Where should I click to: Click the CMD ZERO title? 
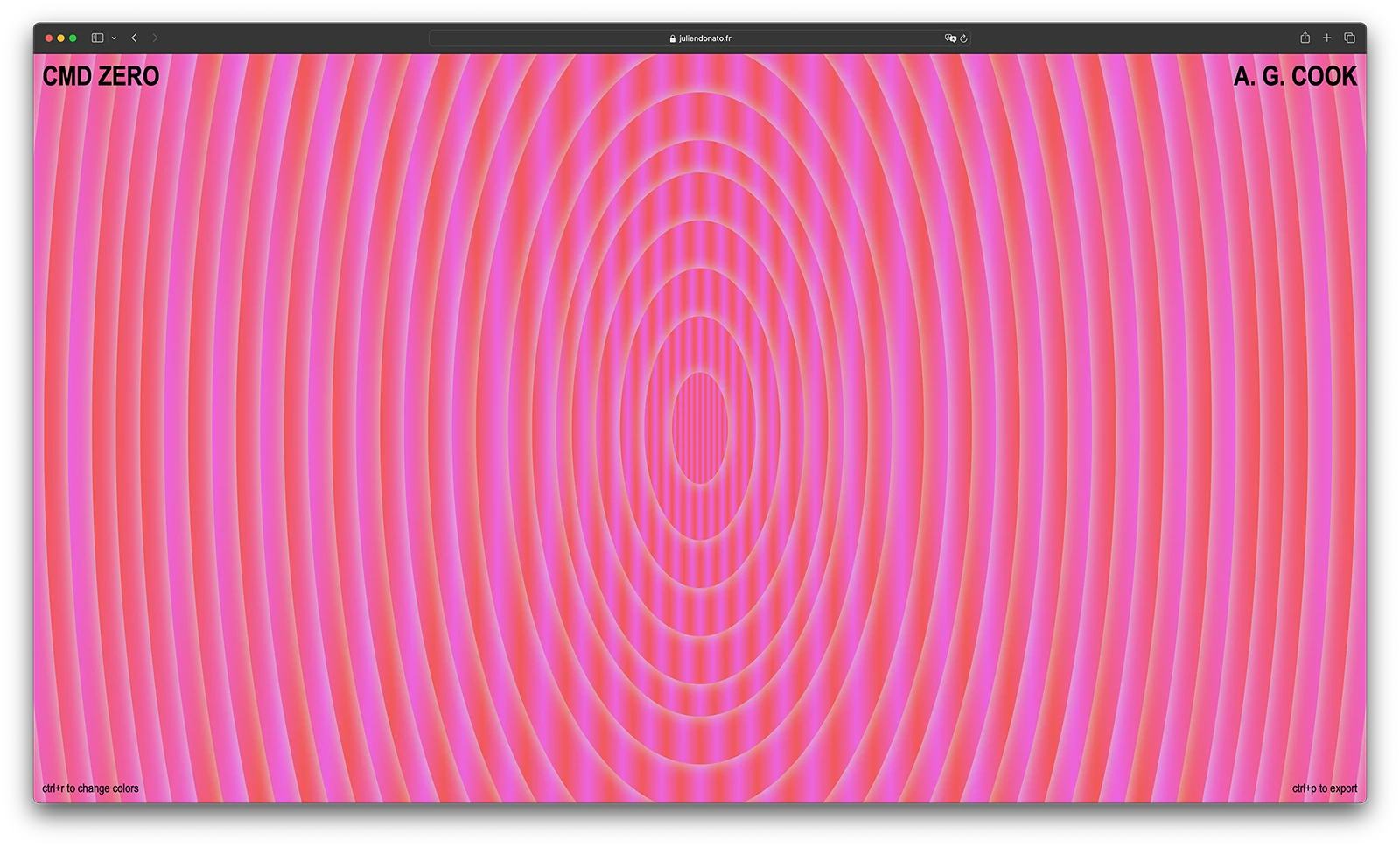101,76
